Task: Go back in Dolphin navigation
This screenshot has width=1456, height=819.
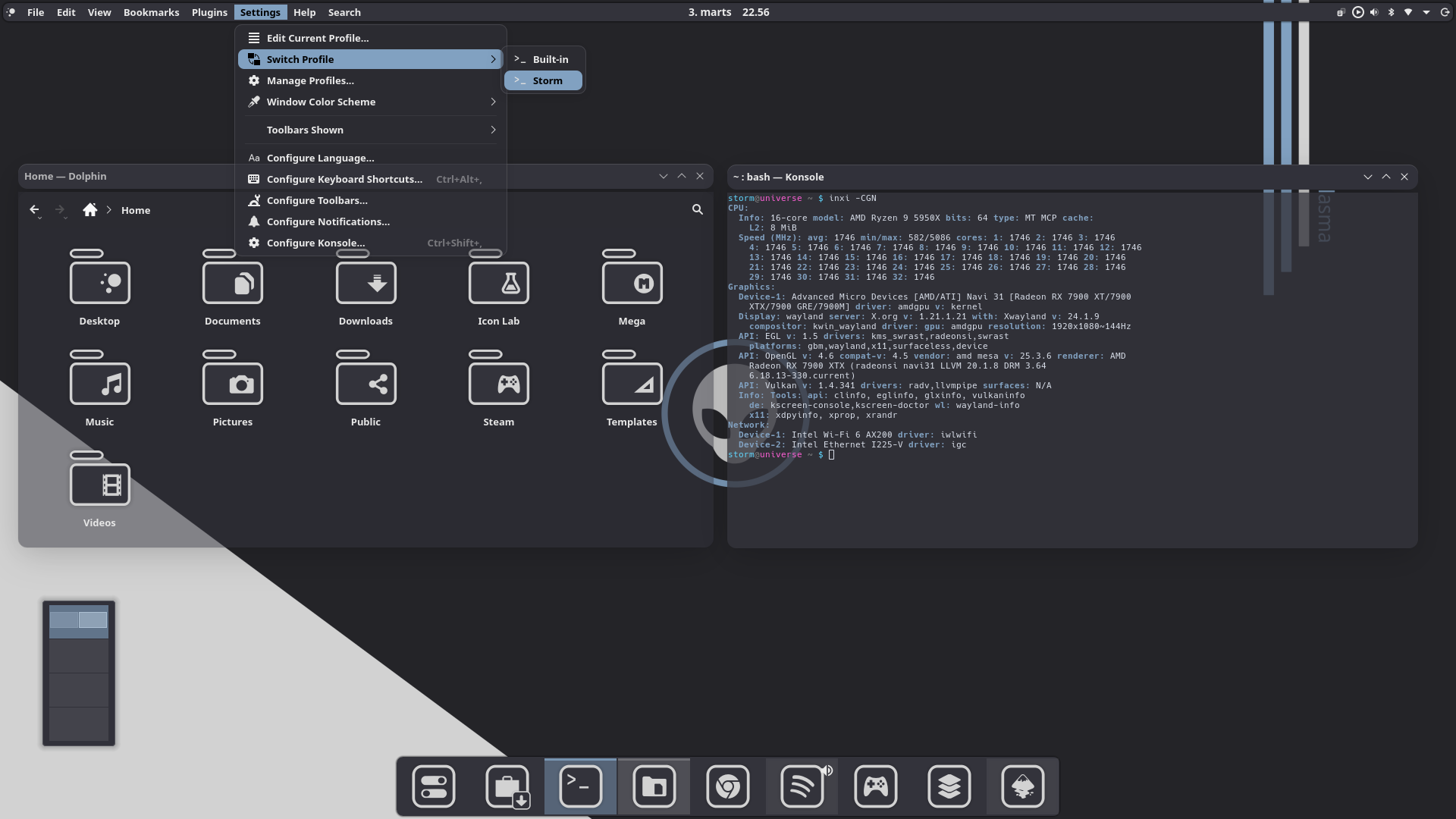Action: pyautogui.click(x=34, y=210)
